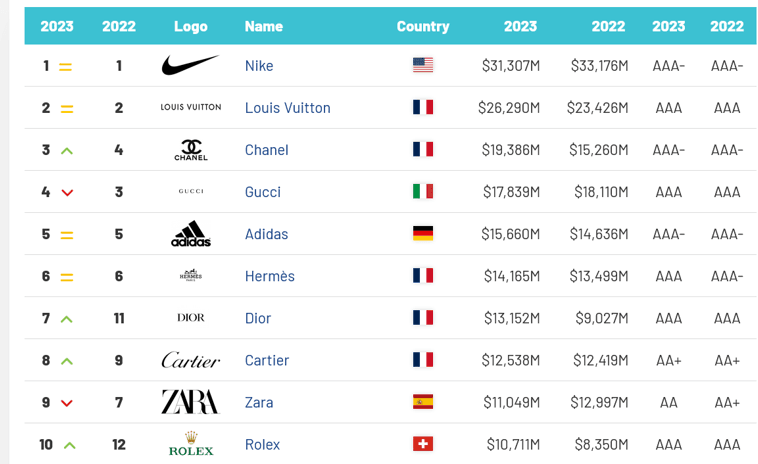
Task: Sort by the Name column header
Action: (264, 26)
